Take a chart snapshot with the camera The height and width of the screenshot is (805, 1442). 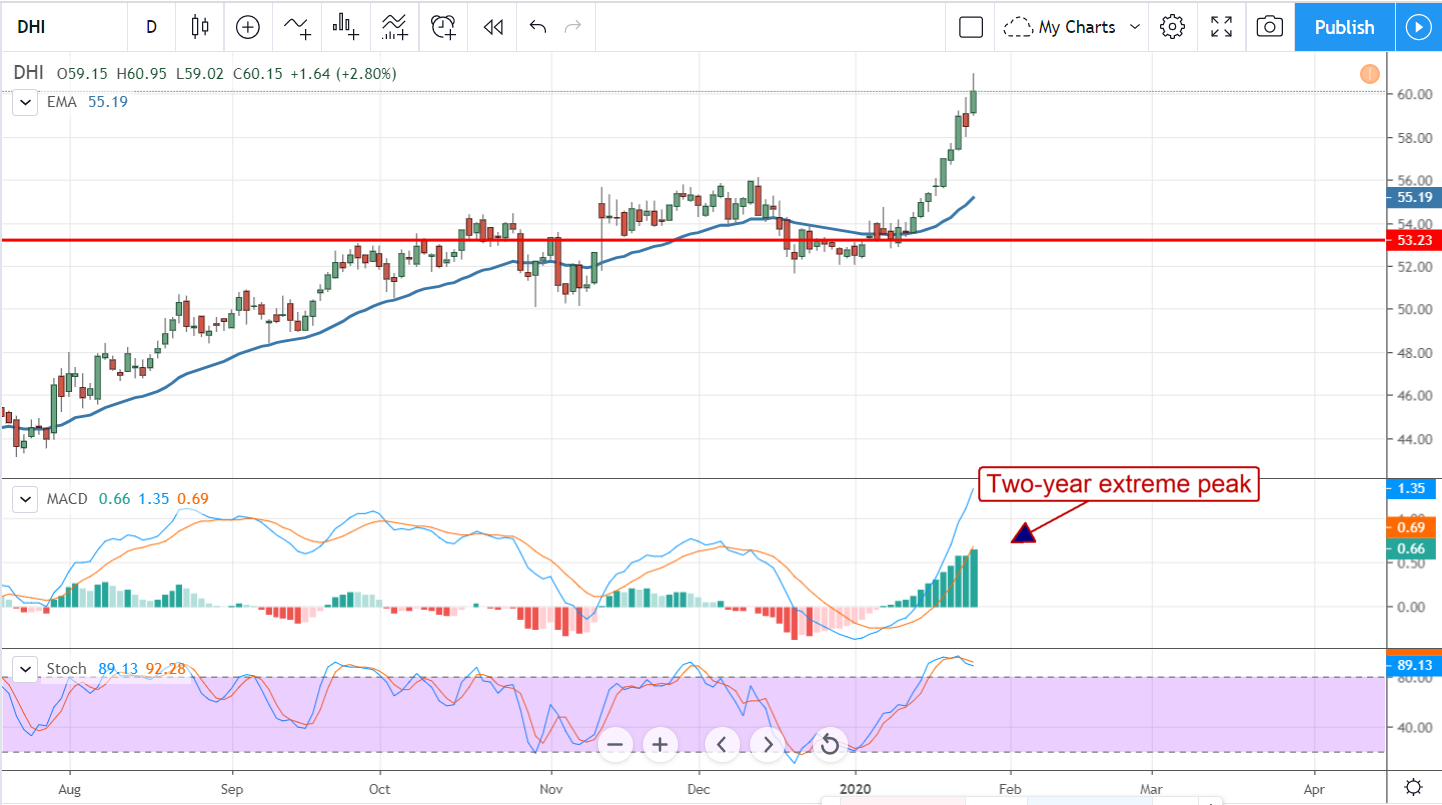pyautogui.click(x=1269, y=27)
